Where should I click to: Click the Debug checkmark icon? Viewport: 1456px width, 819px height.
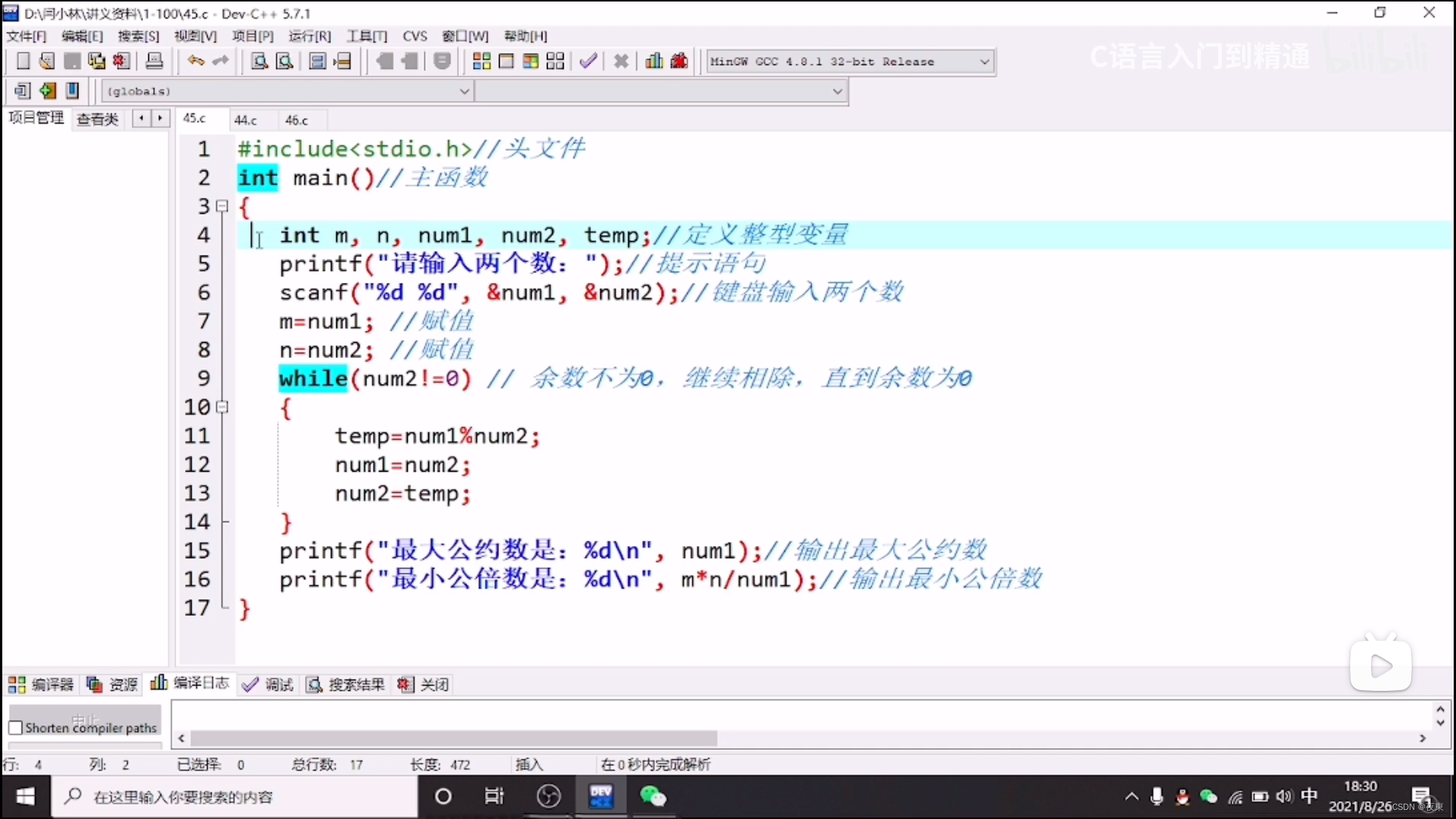588,61
